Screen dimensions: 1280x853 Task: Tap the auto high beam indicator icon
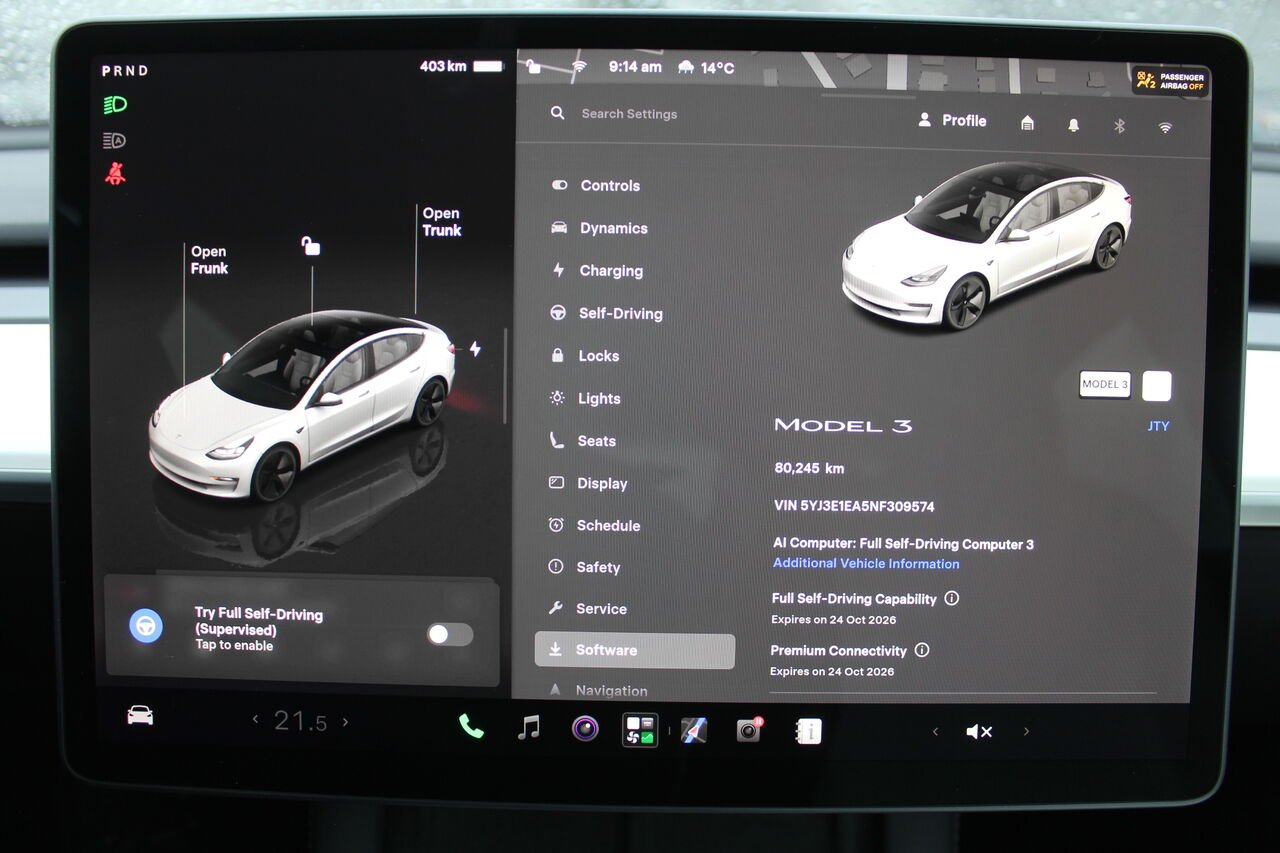(x=114, y=141)
